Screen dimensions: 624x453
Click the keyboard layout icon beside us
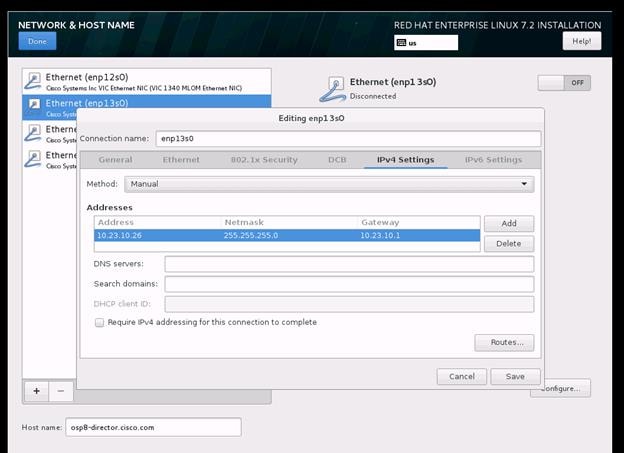click(402, 43)
